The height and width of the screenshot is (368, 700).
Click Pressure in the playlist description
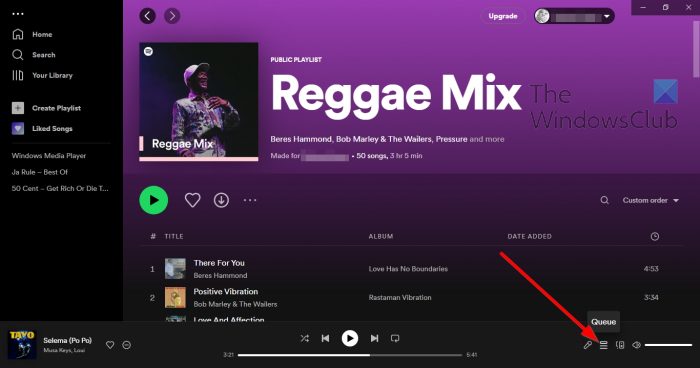point(451,139)
